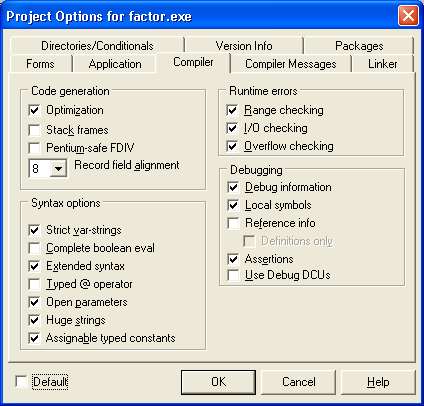
Task: Open Help for project options
Action: [378, 382]
